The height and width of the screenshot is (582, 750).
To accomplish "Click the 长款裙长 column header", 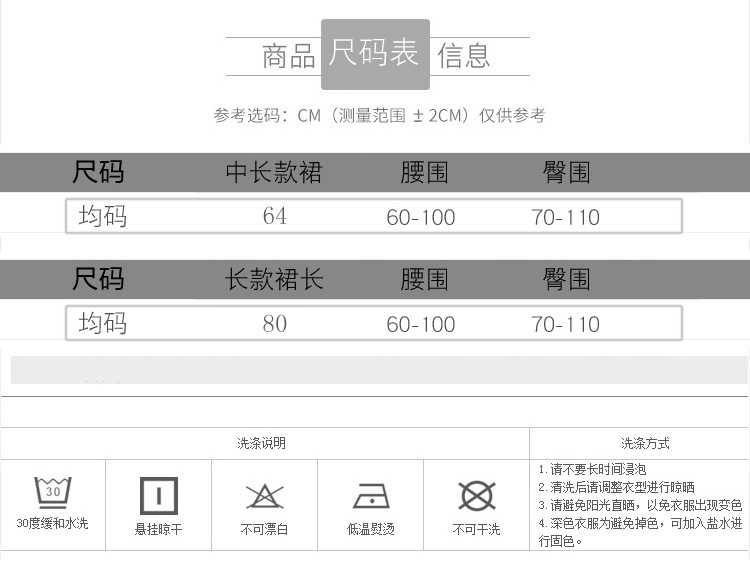I will (x=274, y=279).
